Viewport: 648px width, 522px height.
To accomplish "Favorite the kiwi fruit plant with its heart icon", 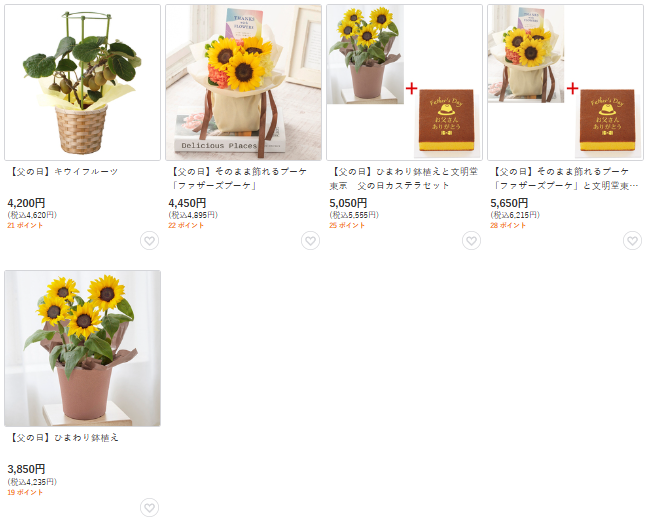I will tap(149, 240).
